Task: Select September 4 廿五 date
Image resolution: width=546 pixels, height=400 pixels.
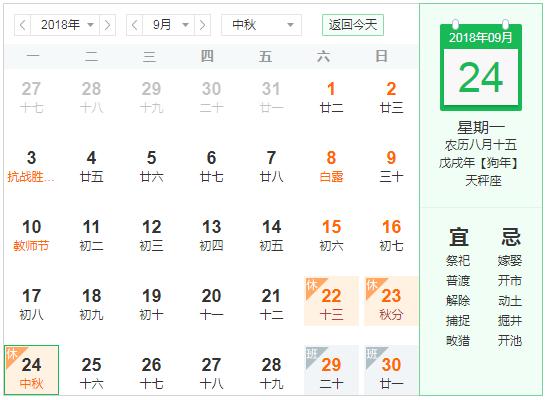Action: tap(91, 166)
